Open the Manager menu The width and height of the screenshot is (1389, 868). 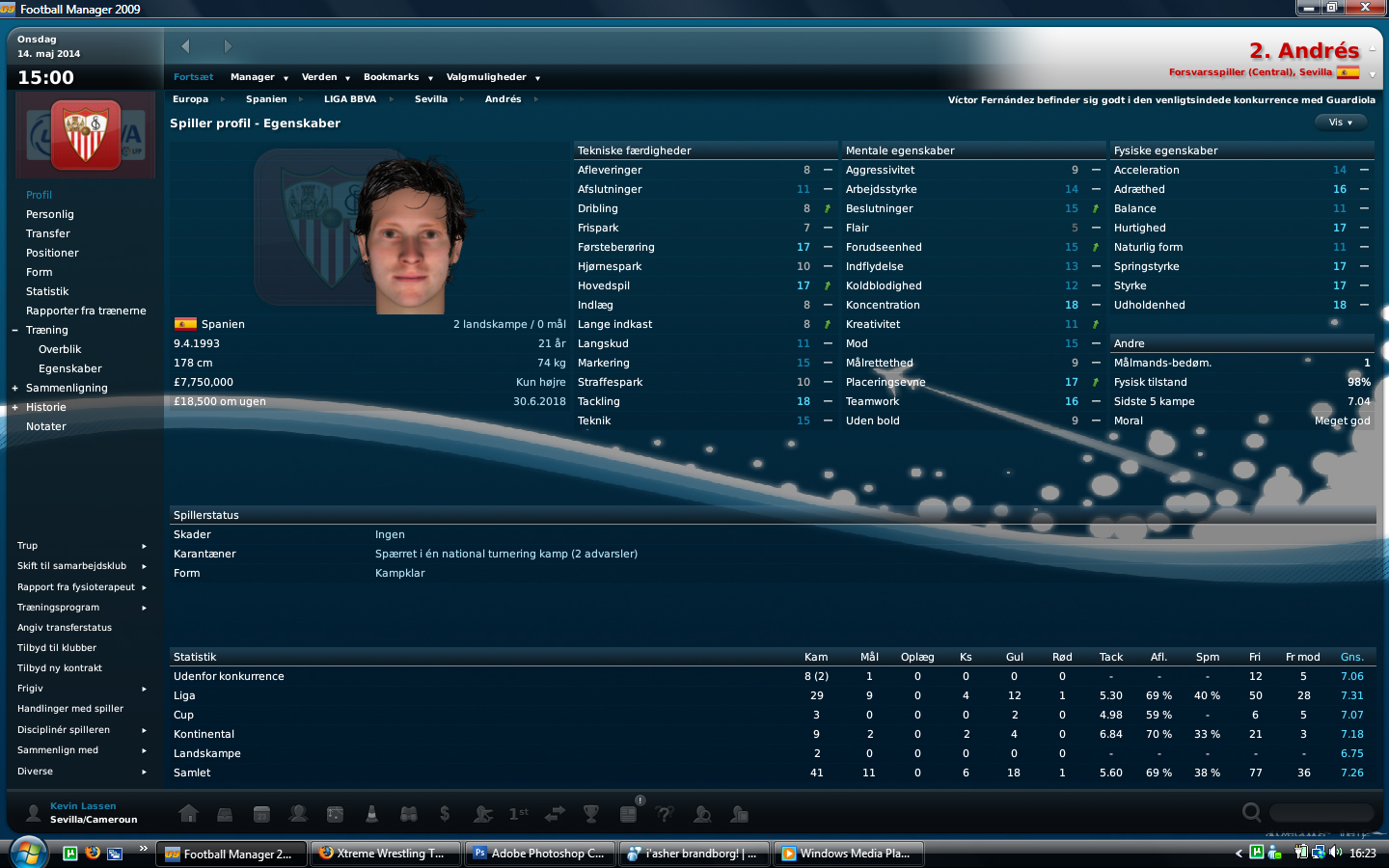click(x=259, y=77)
